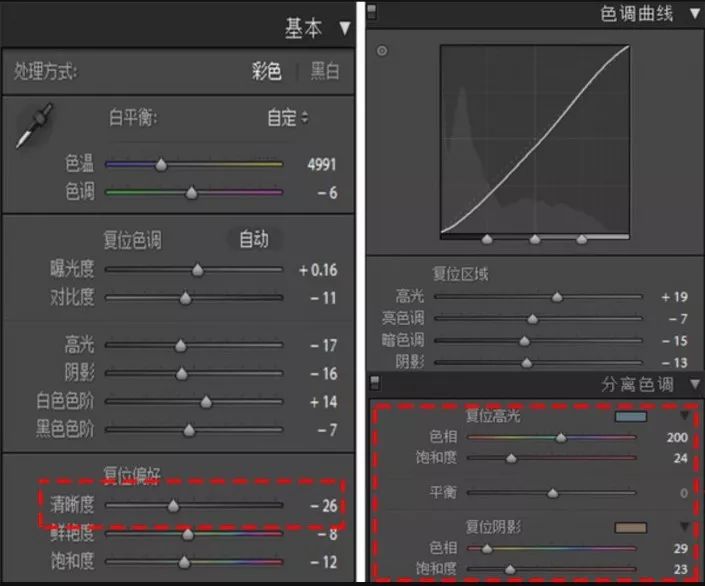This screenshot has height=586, width=705.
Task: Open the highlights color swatch
Action: click(x=631, y=416)
